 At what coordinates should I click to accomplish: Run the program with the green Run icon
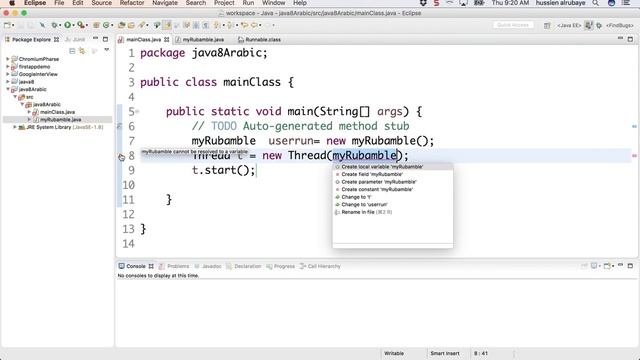point(67,25)
